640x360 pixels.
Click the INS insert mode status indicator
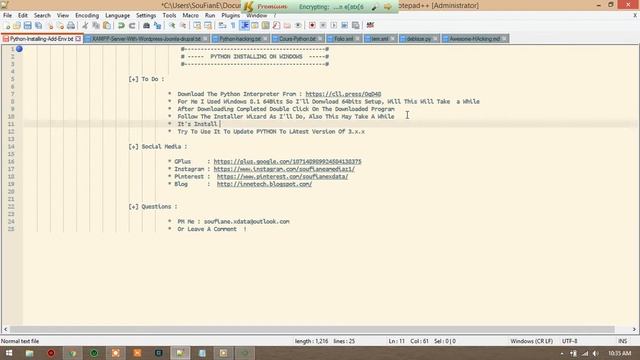coord(622,341)
